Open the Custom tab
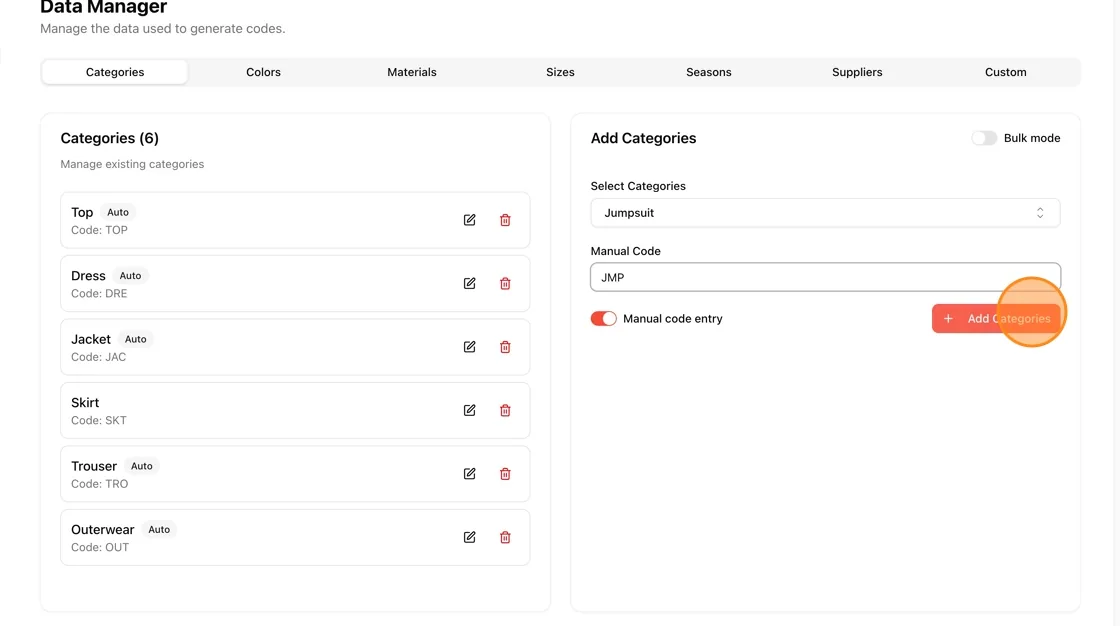1120x626 pixels. coord(1006,72)
